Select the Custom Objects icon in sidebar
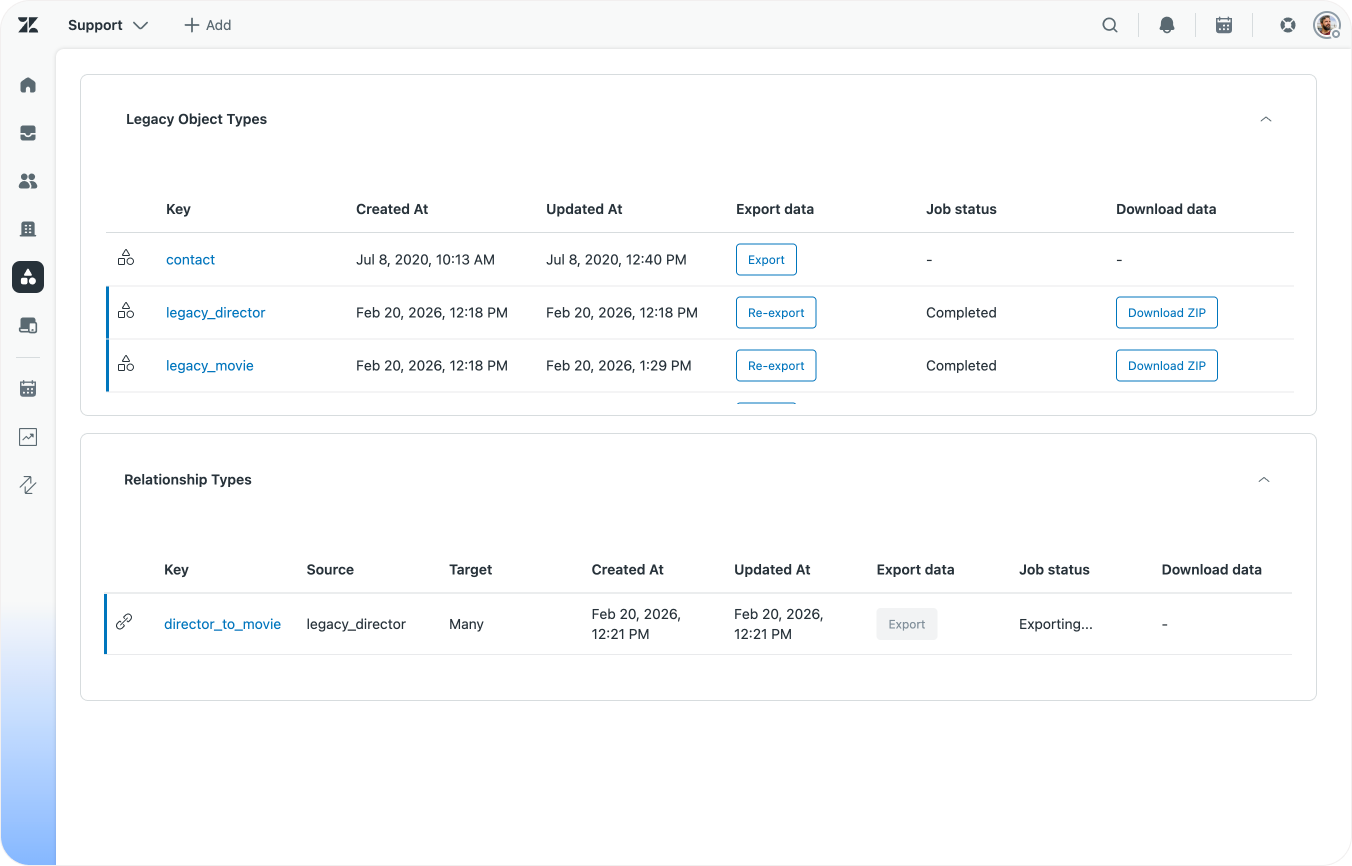1352x866 pixels. click(28, 277)
